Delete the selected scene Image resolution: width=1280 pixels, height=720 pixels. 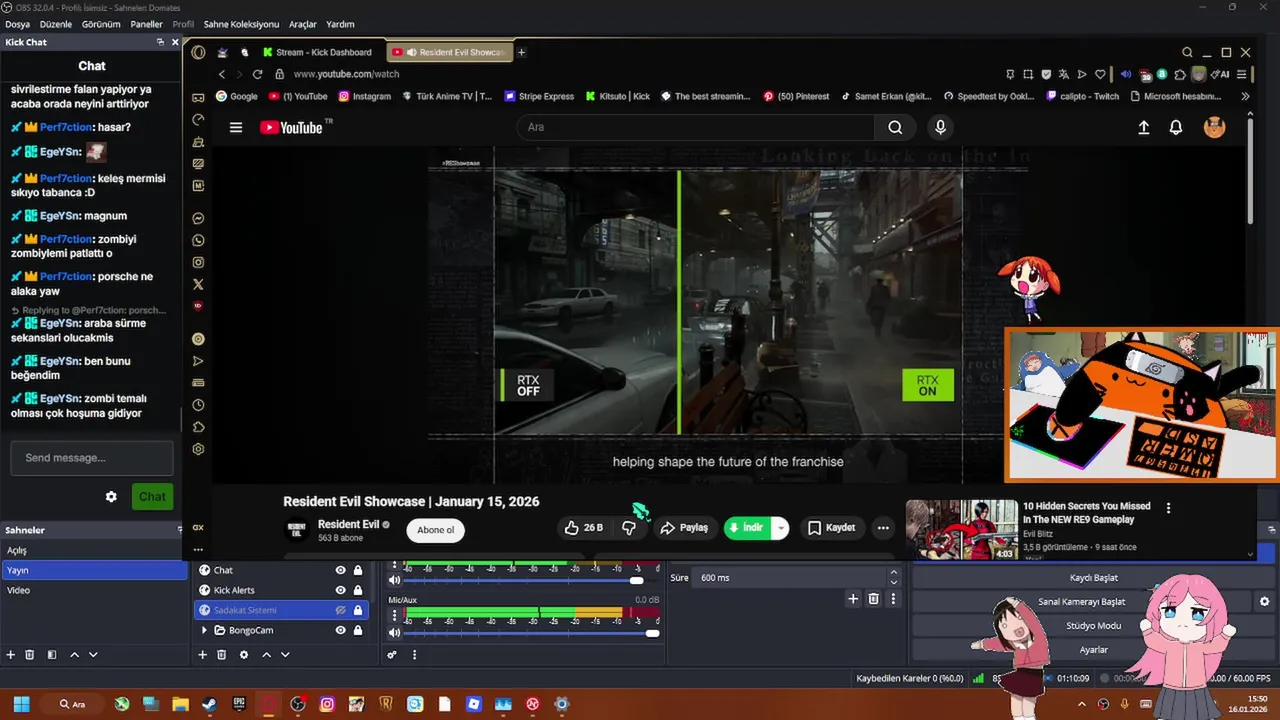click(30, 655)
